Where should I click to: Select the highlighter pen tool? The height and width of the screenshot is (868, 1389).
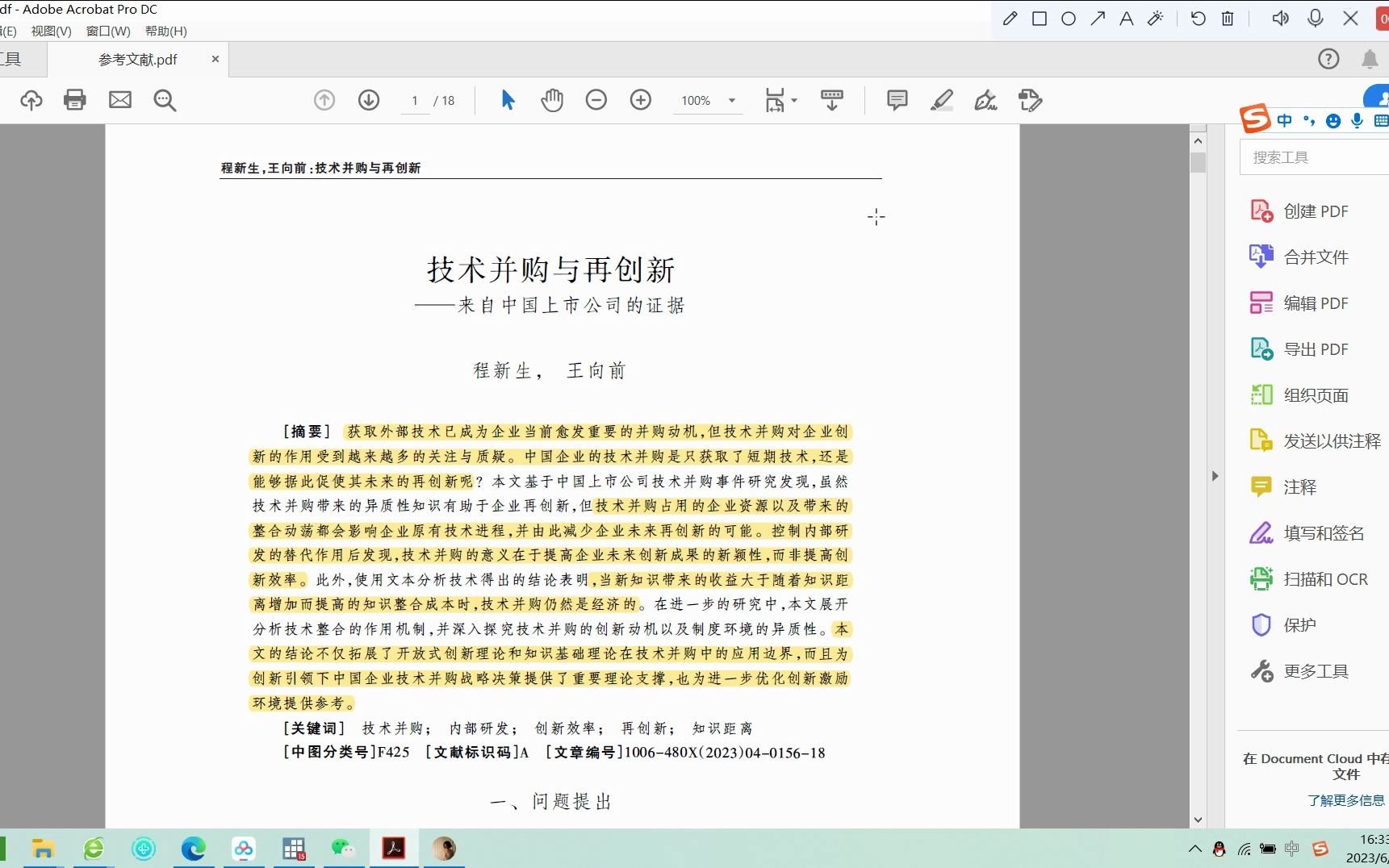pyautogui.click(x=942, y=100)
